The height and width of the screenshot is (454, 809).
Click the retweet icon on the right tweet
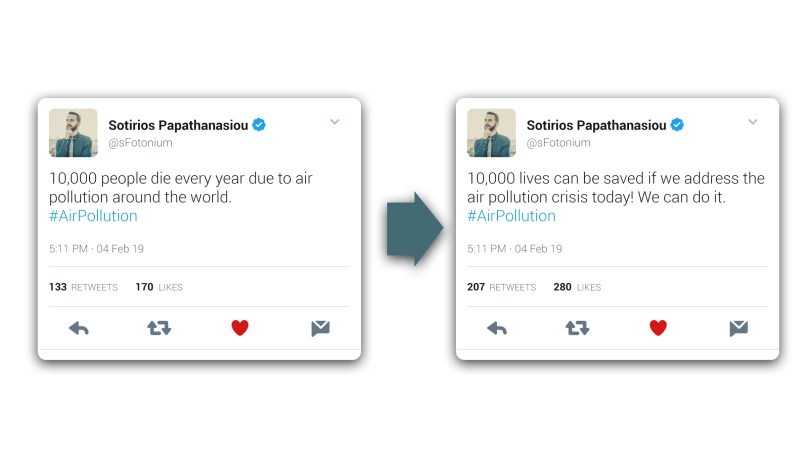coord(577,328)
